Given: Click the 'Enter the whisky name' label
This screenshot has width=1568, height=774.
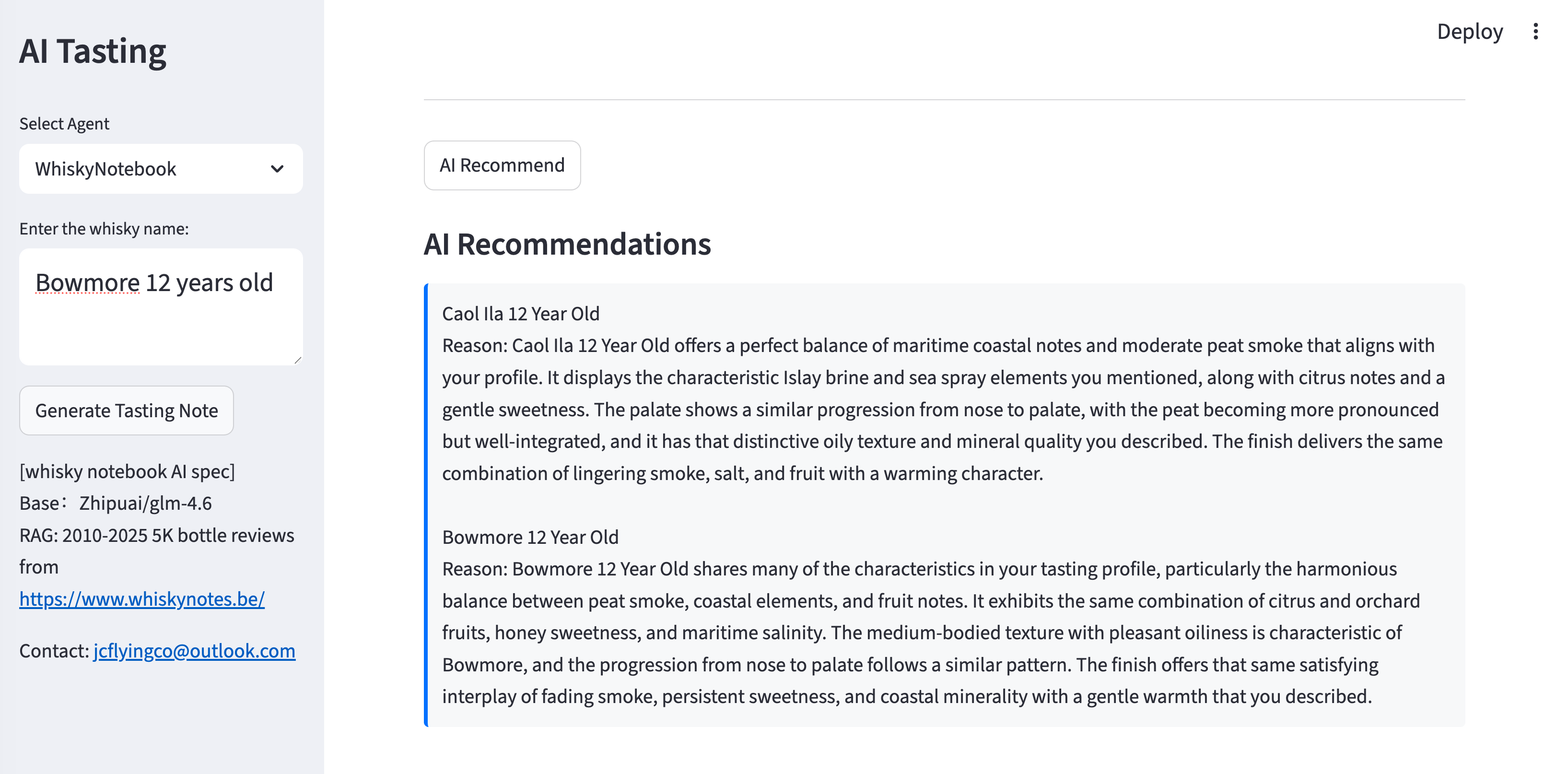Looking at the screenshot, I should tap(104, 229).
